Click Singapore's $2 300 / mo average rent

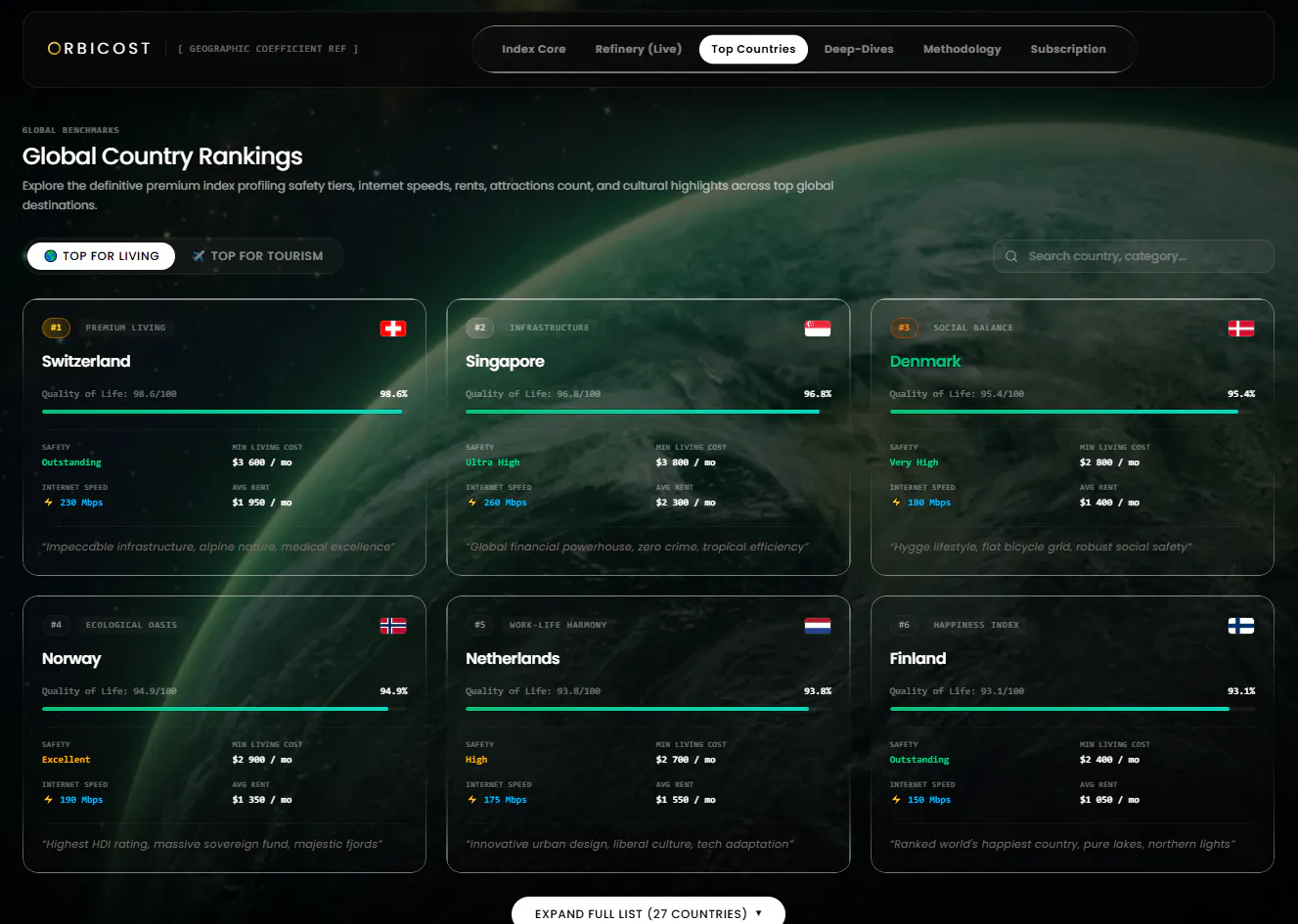pos(686,503)
